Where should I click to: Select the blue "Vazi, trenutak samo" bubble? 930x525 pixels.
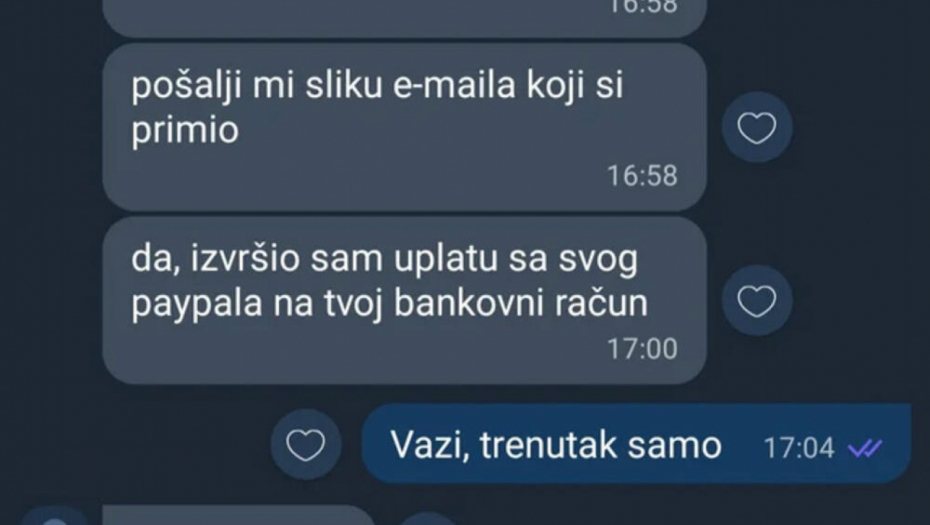pos(636,444)
